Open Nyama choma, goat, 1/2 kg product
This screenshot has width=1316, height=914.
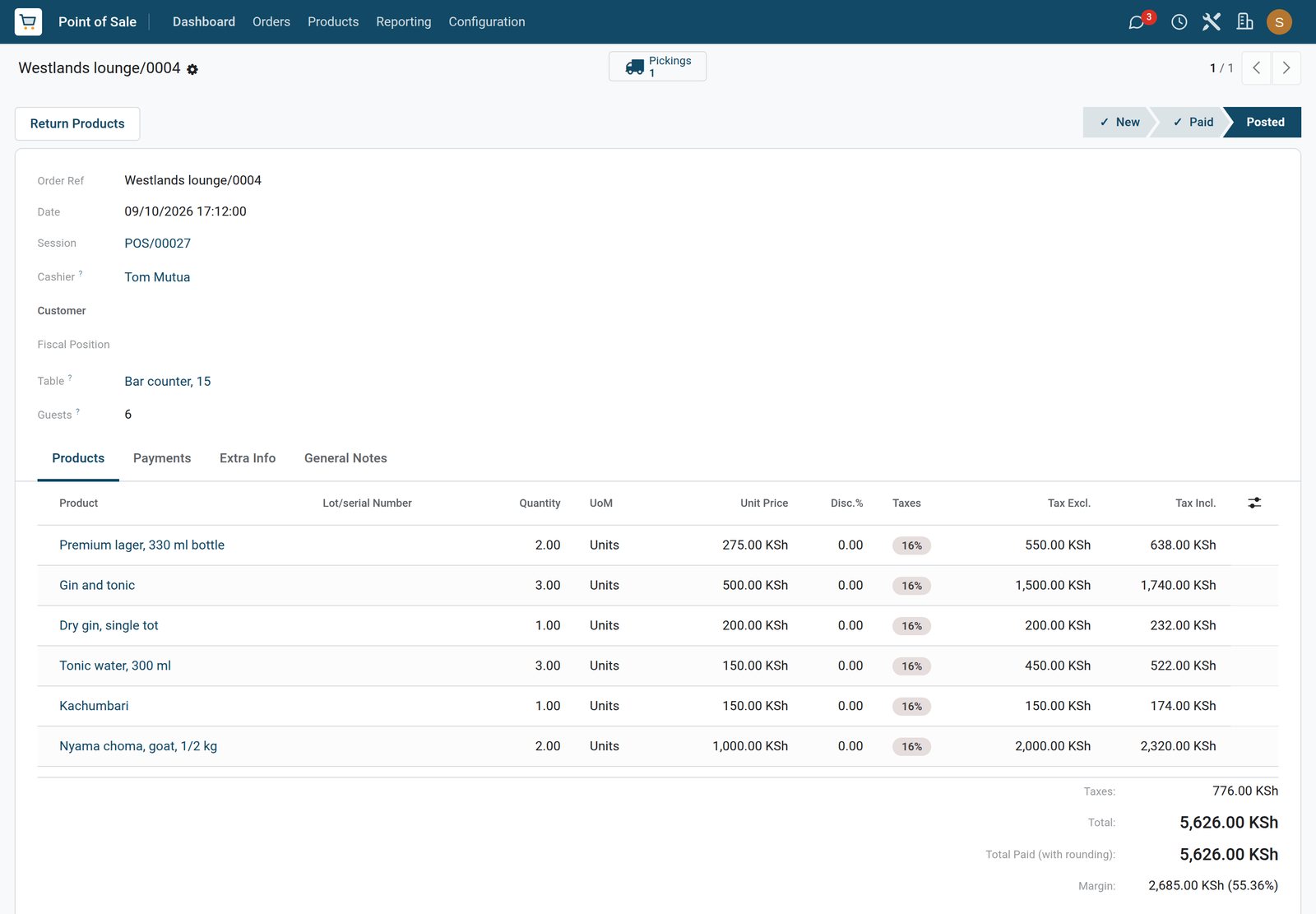138,746
